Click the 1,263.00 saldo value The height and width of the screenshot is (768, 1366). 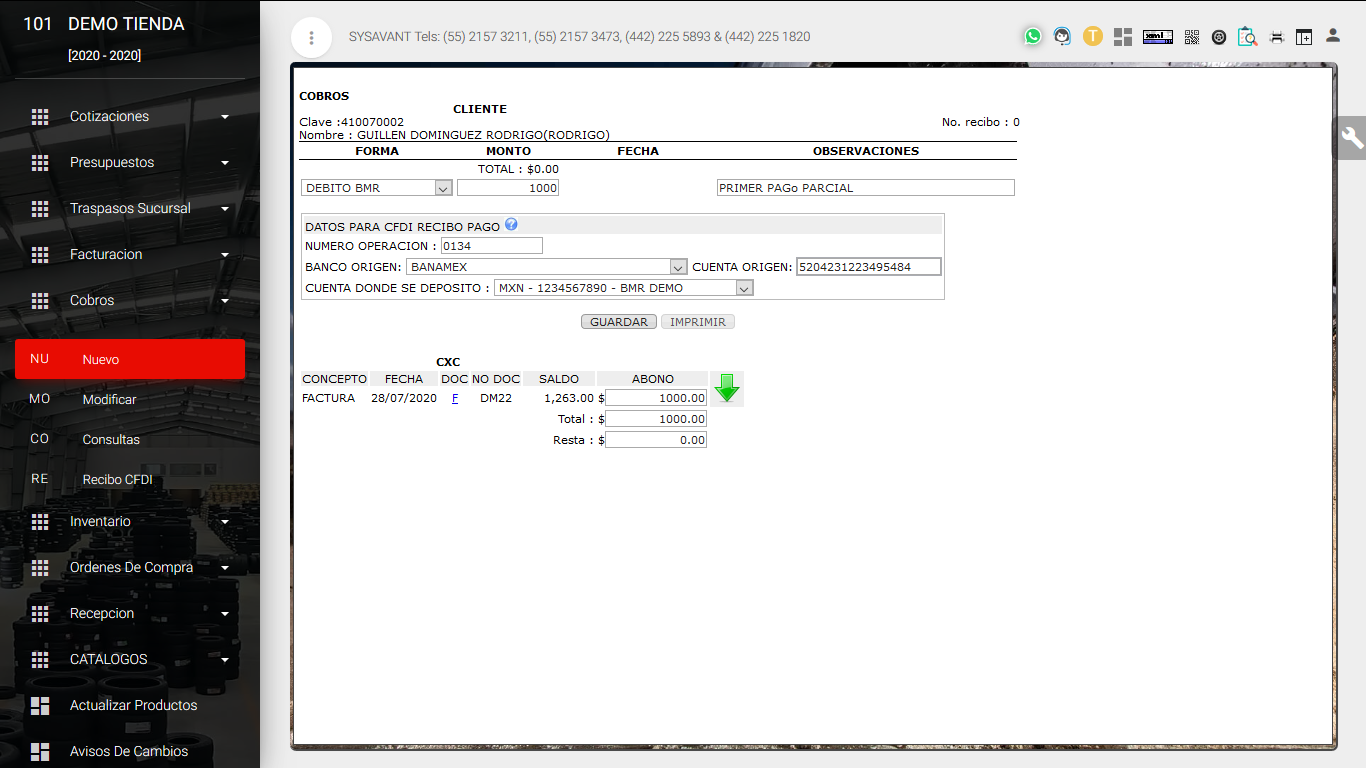click(569, 398)
